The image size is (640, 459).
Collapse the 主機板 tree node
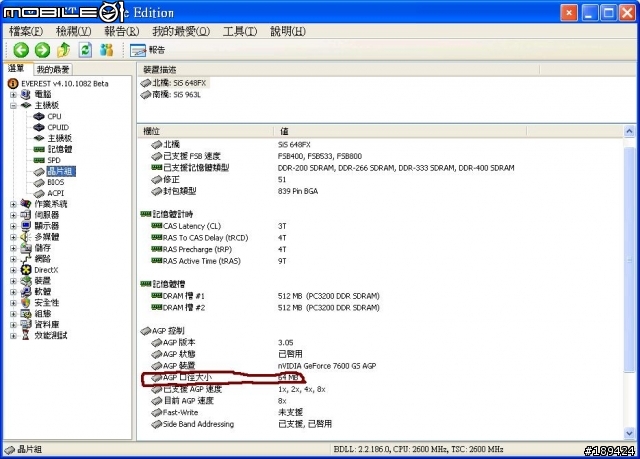(13, 106)
